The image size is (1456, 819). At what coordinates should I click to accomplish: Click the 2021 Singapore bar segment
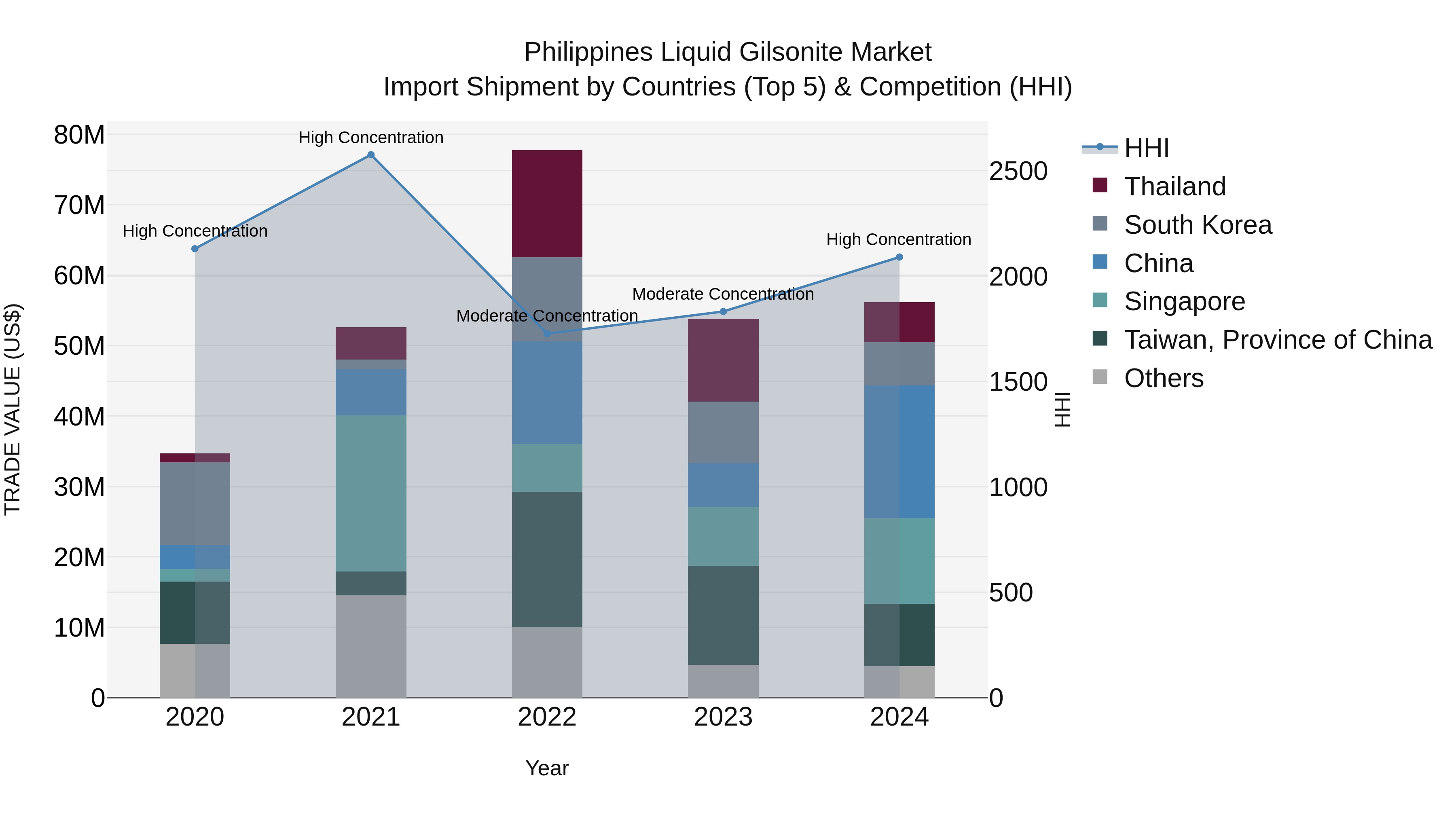pyautogui.click(x=371, y=493)
